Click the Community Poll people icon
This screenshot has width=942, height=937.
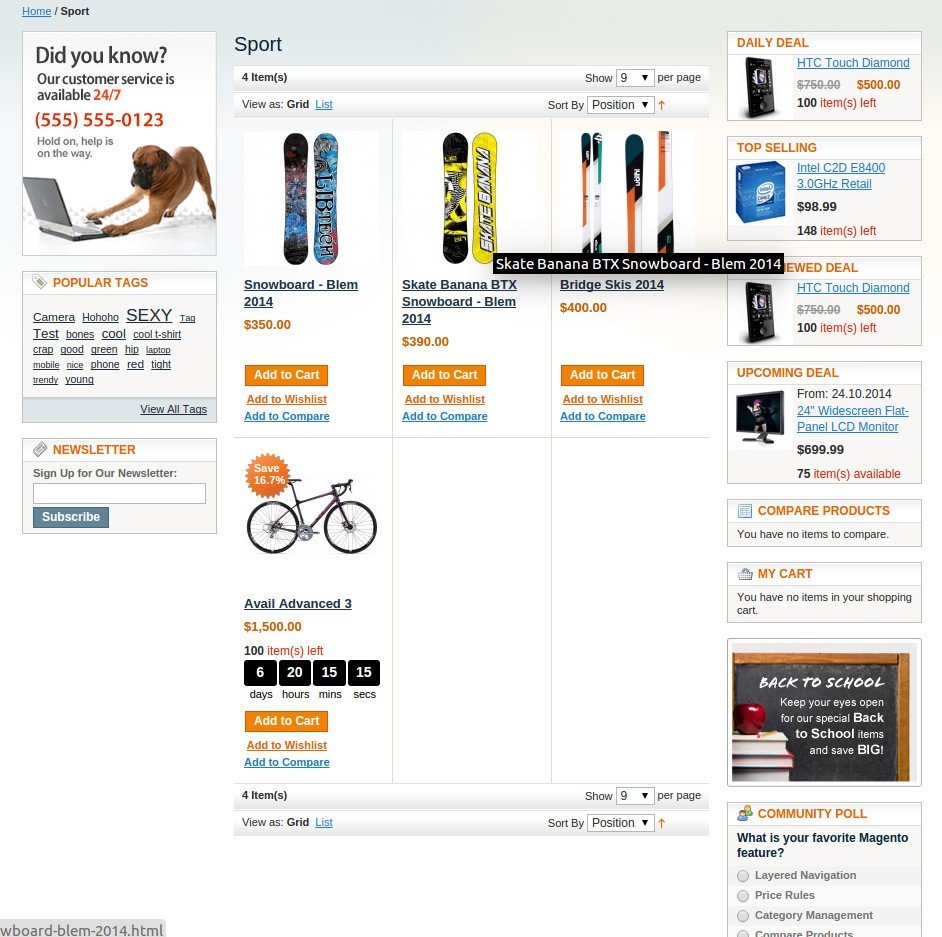(x=745, y=813)
